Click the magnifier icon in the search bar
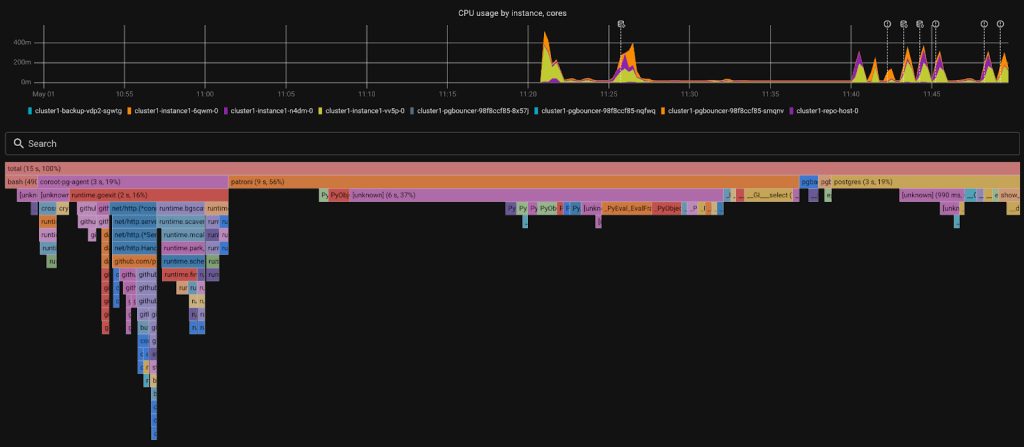 click(x=17, y=144)
